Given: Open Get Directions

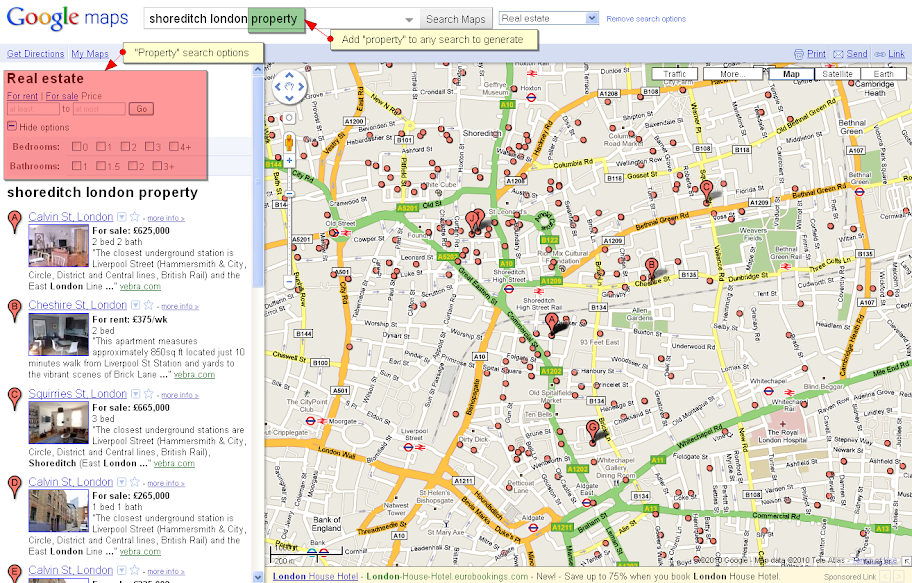Looking at the screenshot, I should click(x=35, y=54).
